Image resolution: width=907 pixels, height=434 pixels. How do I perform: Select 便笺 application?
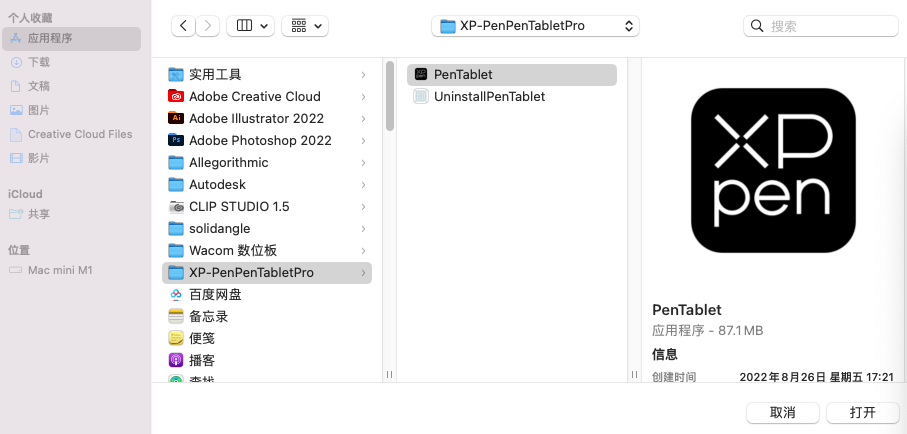pos(267,339)
